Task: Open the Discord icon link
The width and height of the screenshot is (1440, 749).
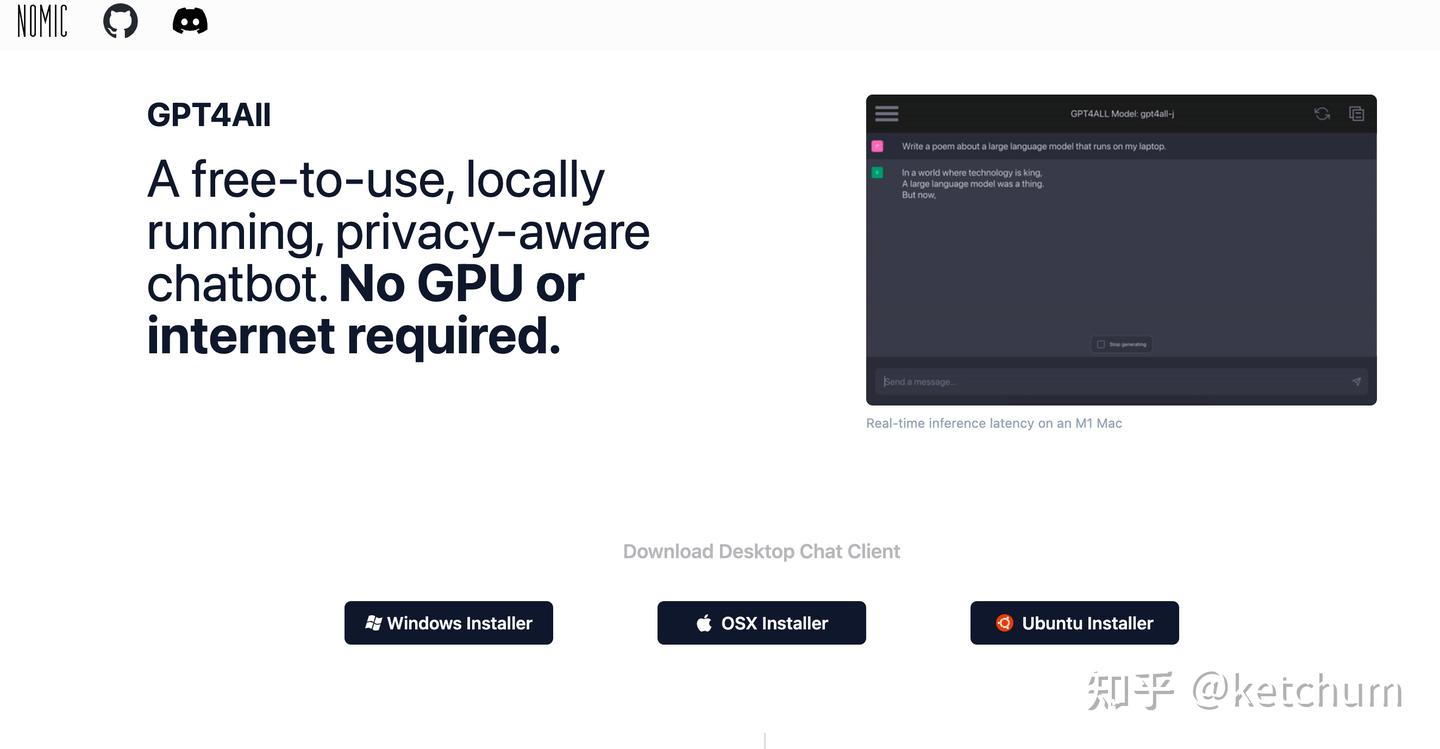Action: (190, 20)
